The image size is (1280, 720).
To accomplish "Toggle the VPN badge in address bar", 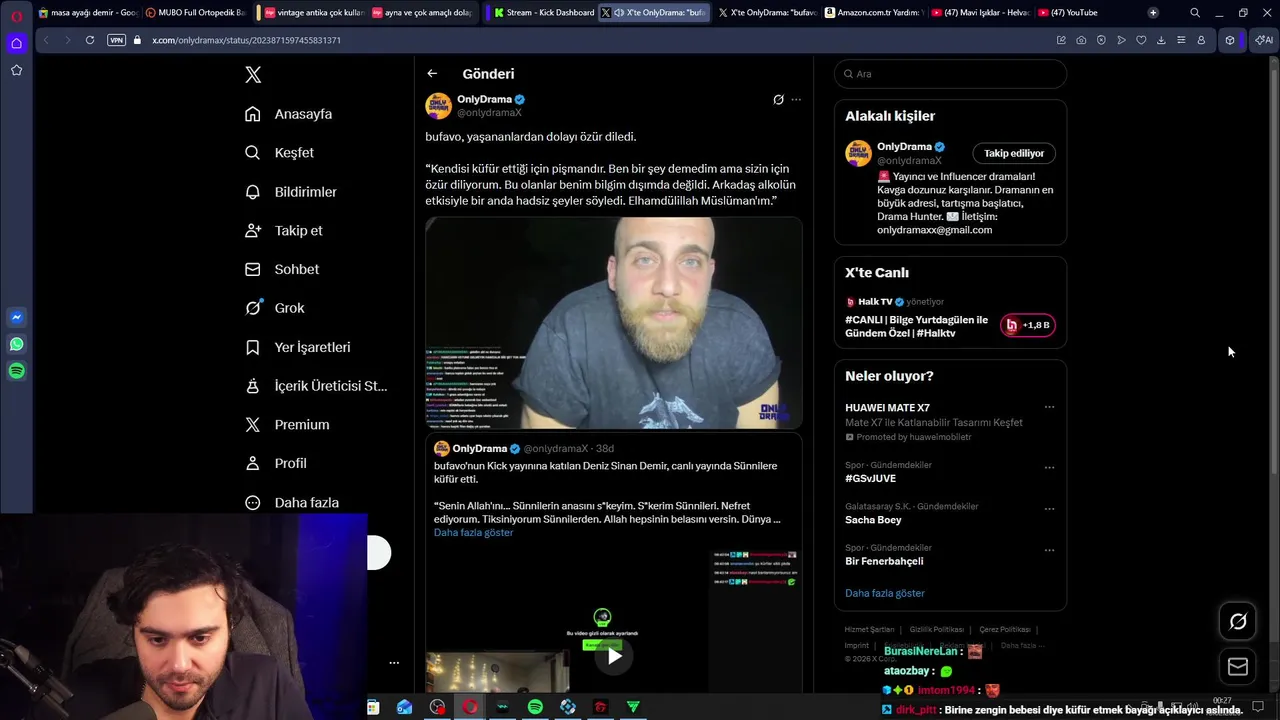I will click(116, 40).
